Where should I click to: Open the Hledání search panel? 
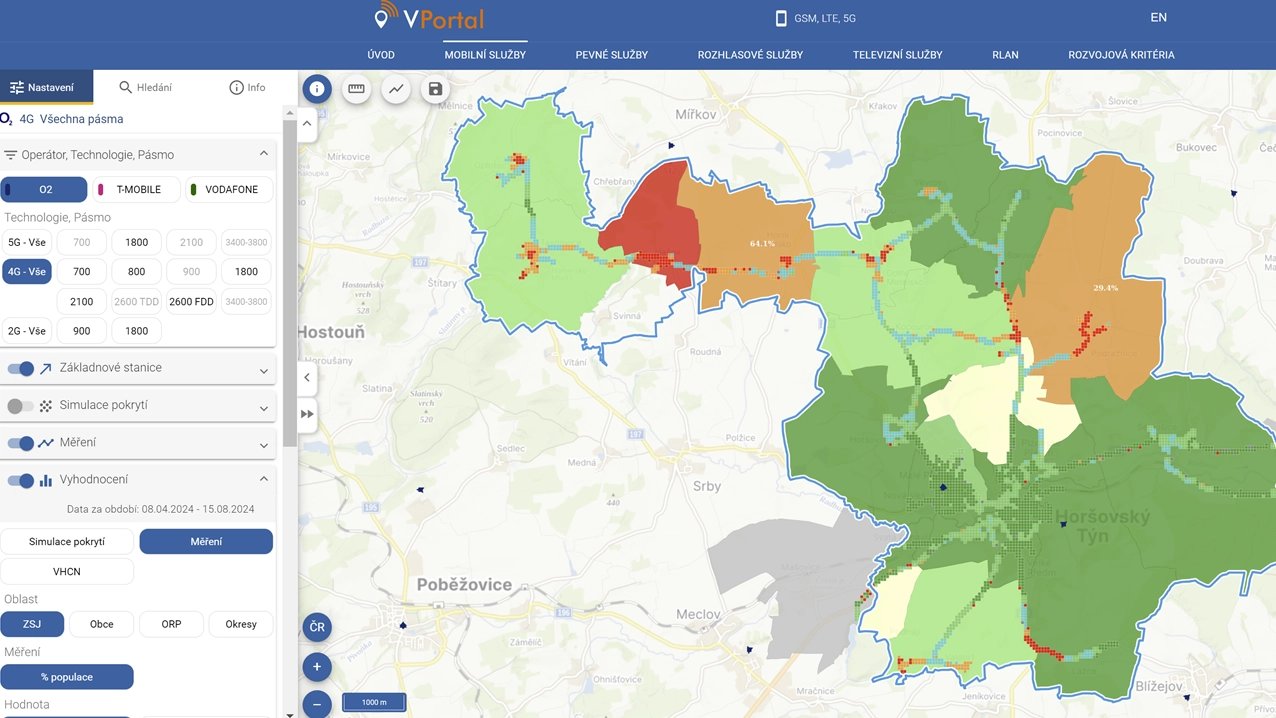(x=143, y=87)
